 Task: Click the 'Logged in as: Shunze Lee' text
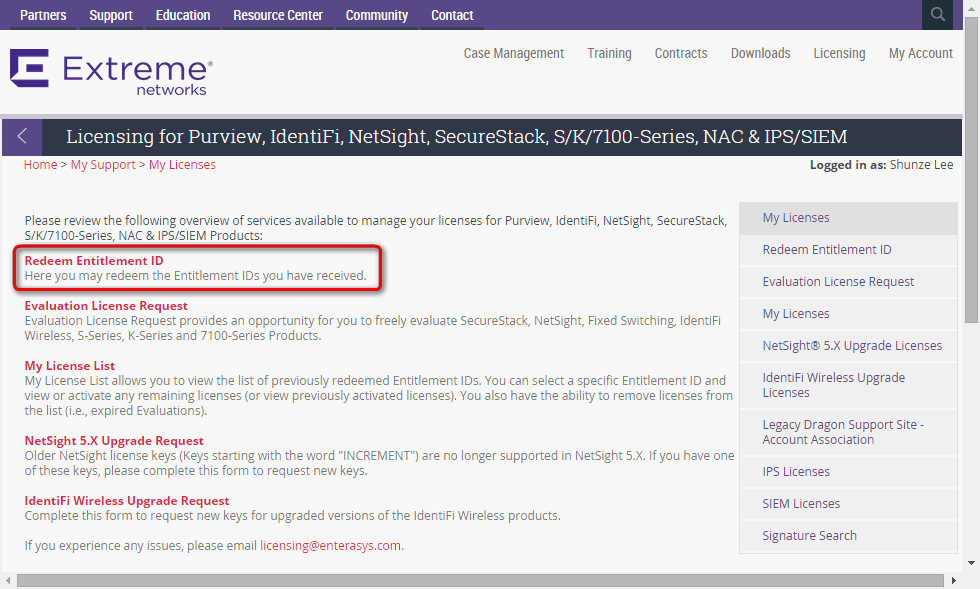(881, 164)
